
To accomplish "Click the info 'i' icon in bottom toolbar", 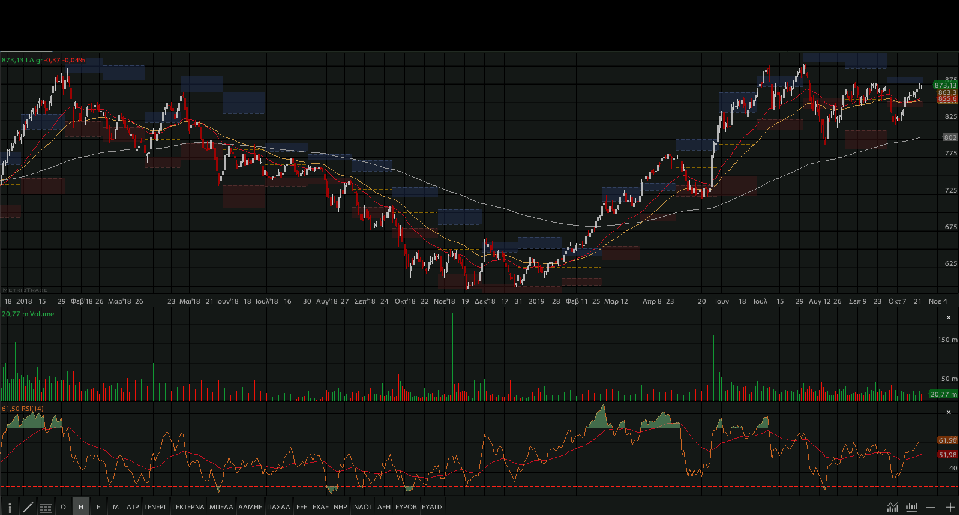I will coord(10,507).
